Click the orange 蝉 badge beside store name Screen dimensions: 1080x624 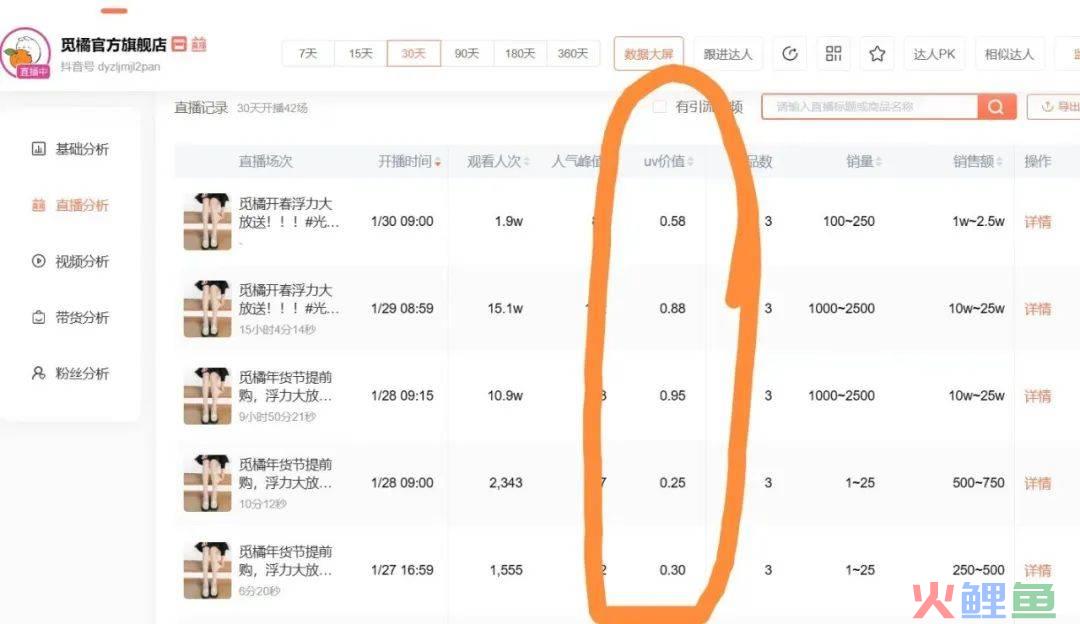click(x=199, y=44)
